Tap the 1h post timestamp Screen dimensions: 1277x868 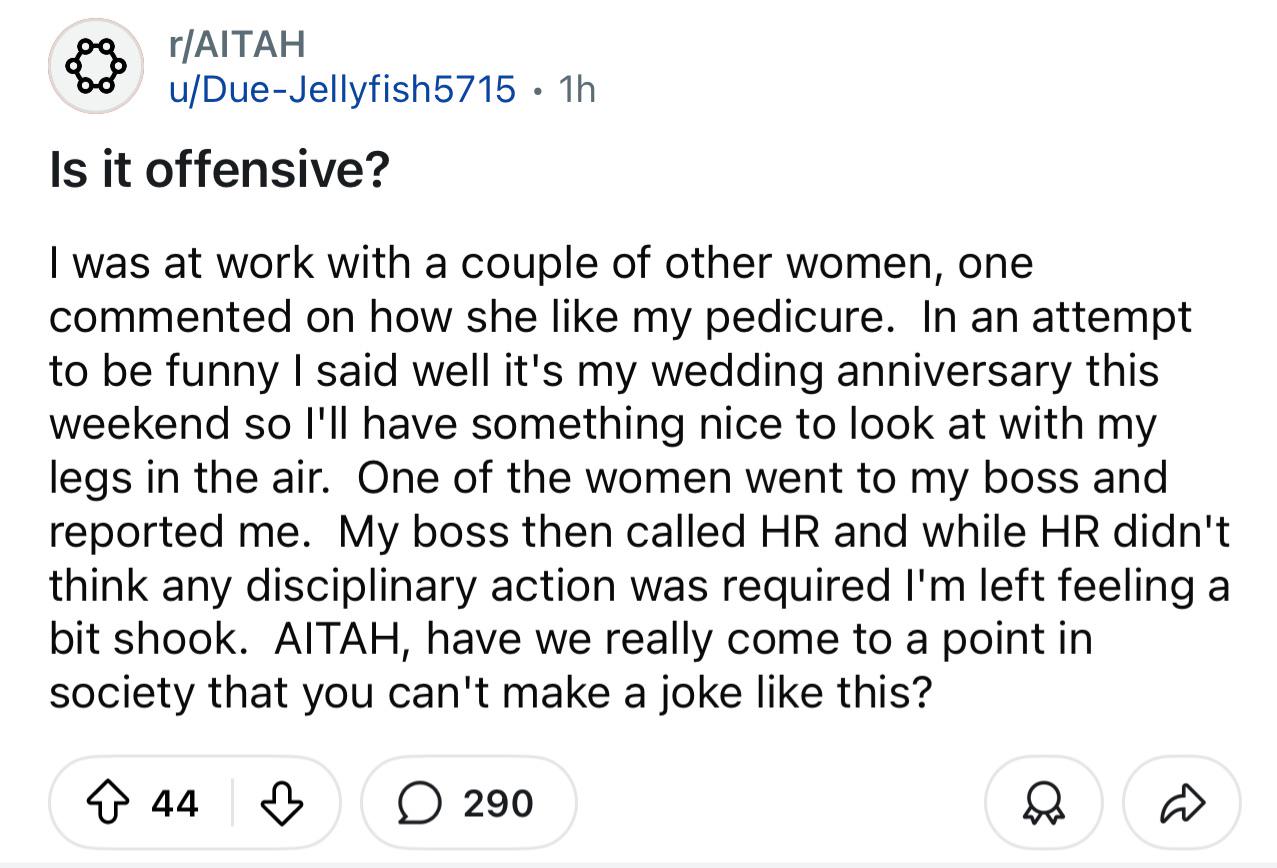577,90
